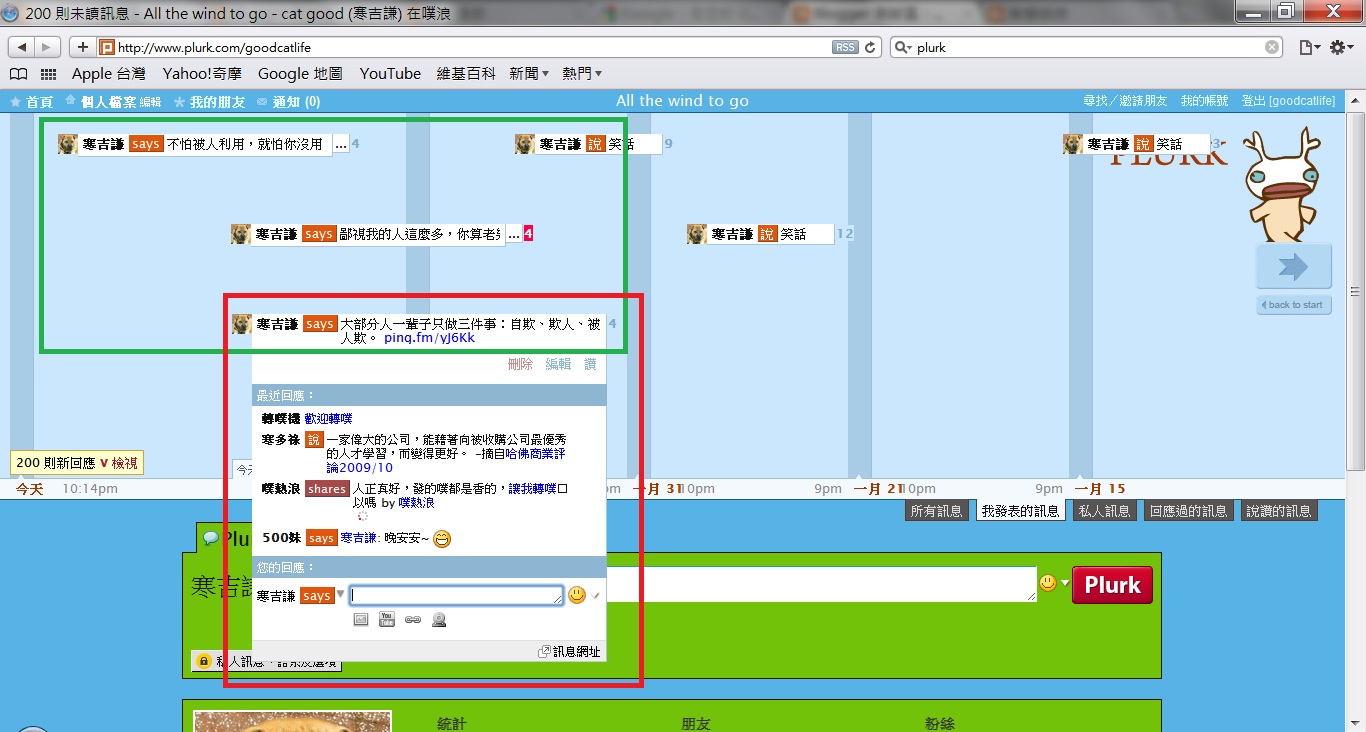Click 讚 to like the plurk
Image resolution: width=1366 pixels, height=732 pixels.
(590, 365)
